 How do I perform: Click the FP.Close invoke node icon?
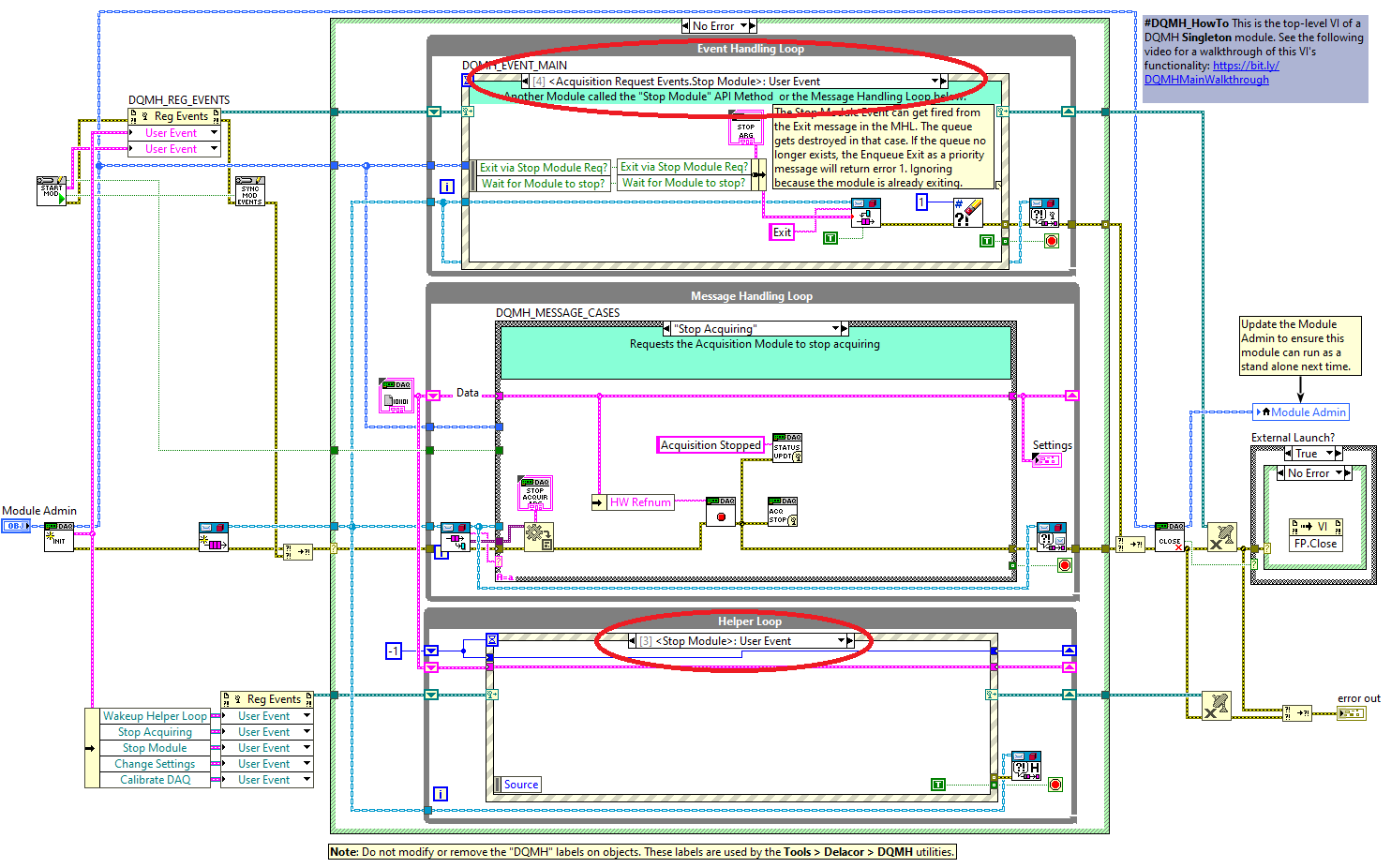click(1315, 535)
